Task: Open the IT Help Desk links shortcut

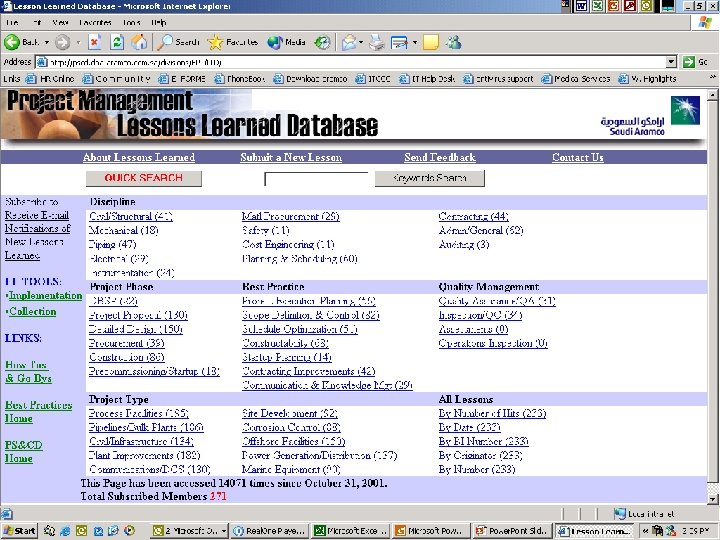Action: pos(428,79)
